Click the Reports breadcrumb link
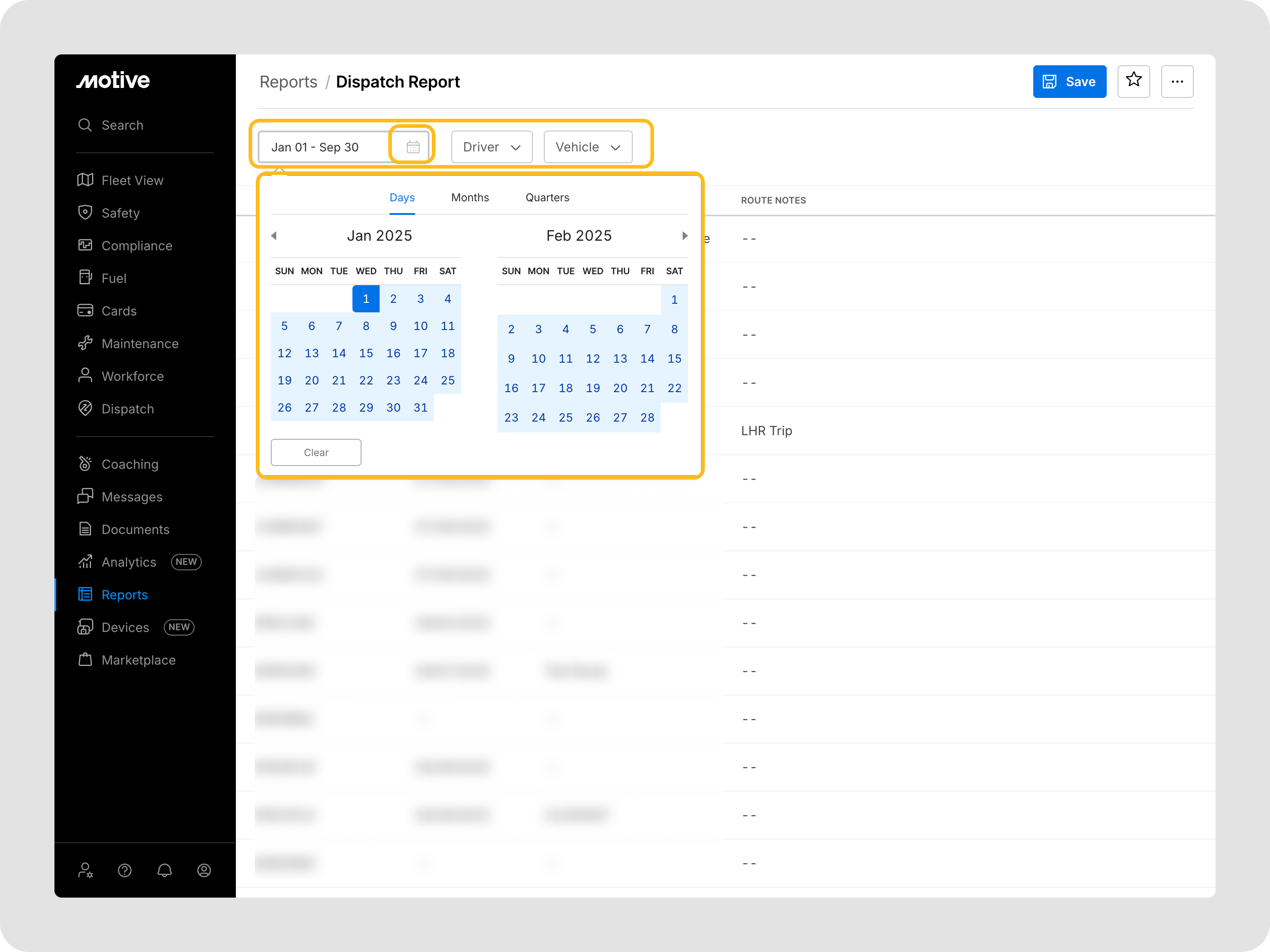The image size is (1270, 952). tap(288, 82)
